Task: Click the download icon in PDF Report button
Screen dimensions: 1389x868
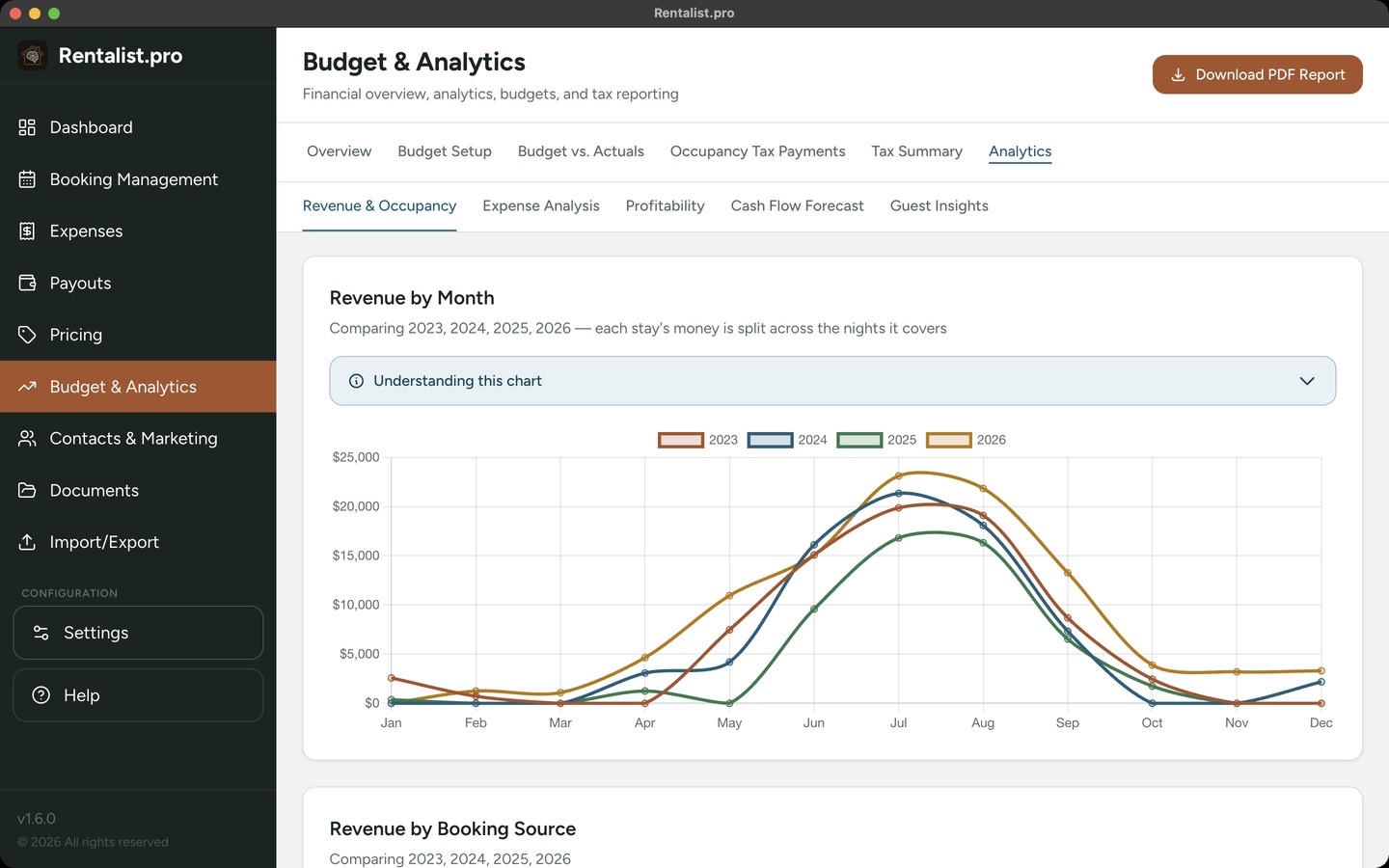Action: (x=1178, y=74)
